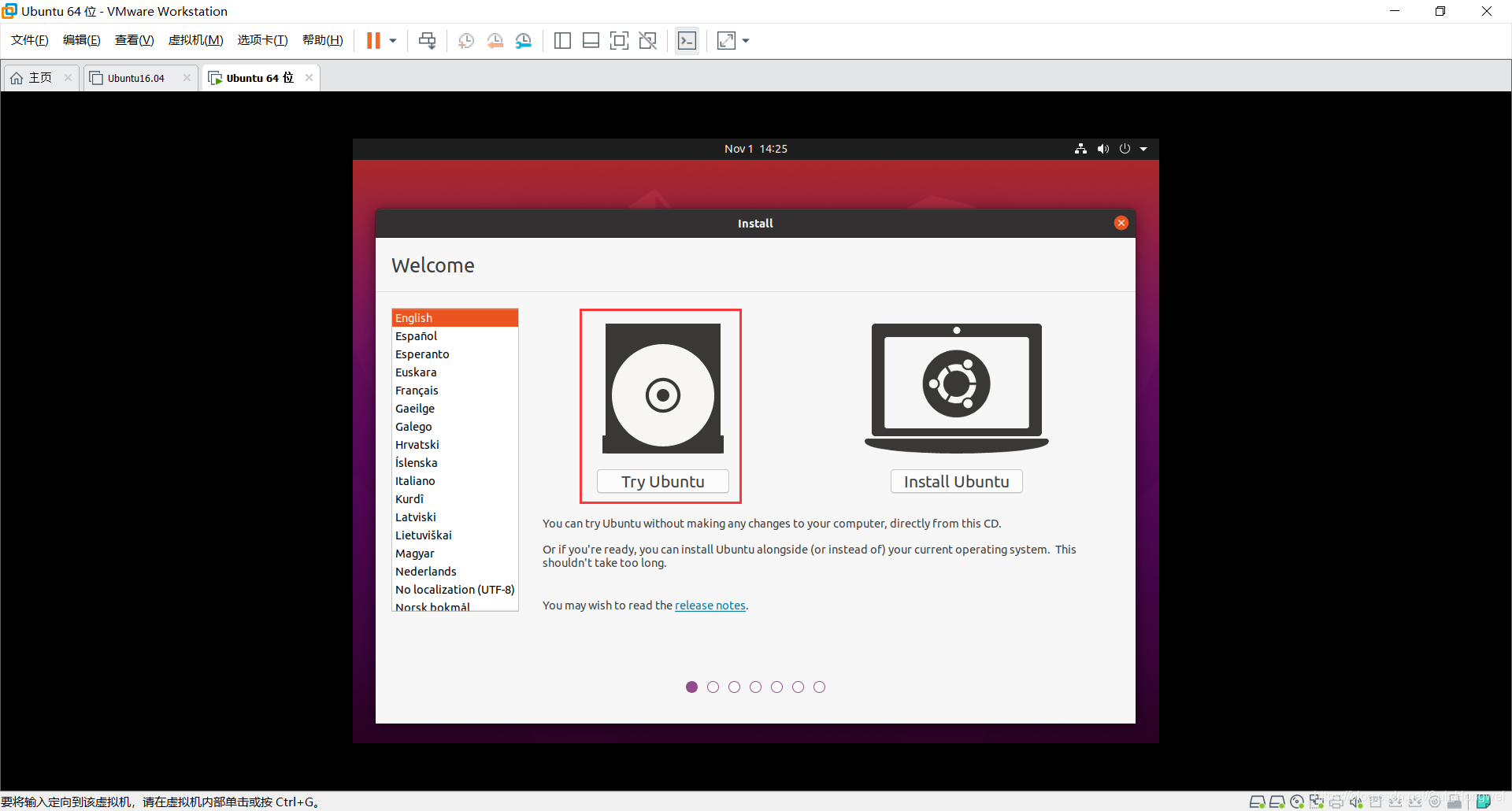
Task: Close the Ubuntu16.04 tab
Action: [187, 77]
